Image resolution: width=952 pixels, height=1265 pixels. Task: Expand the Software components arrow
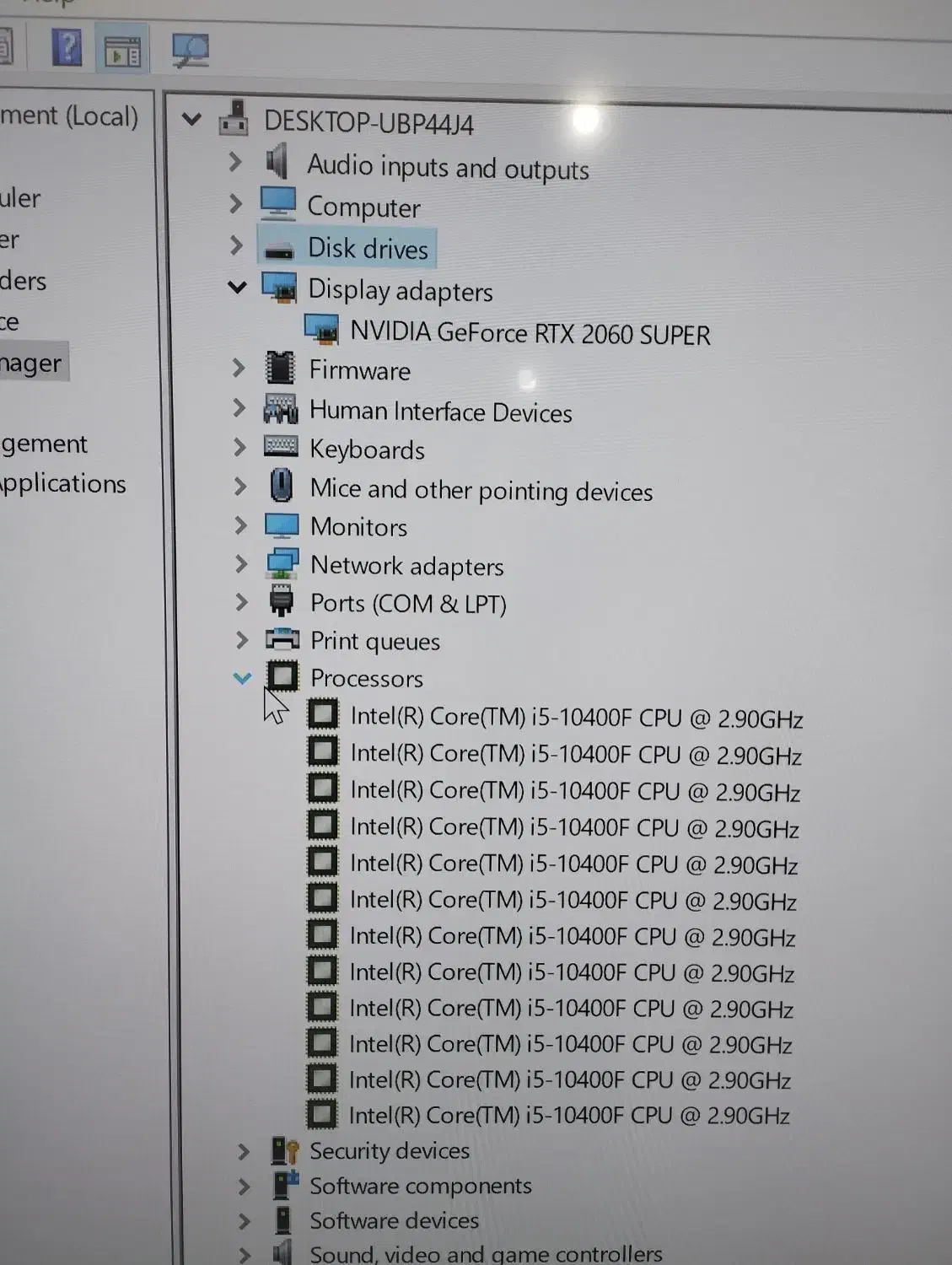pyautogui.click(x=244, y=1187)
